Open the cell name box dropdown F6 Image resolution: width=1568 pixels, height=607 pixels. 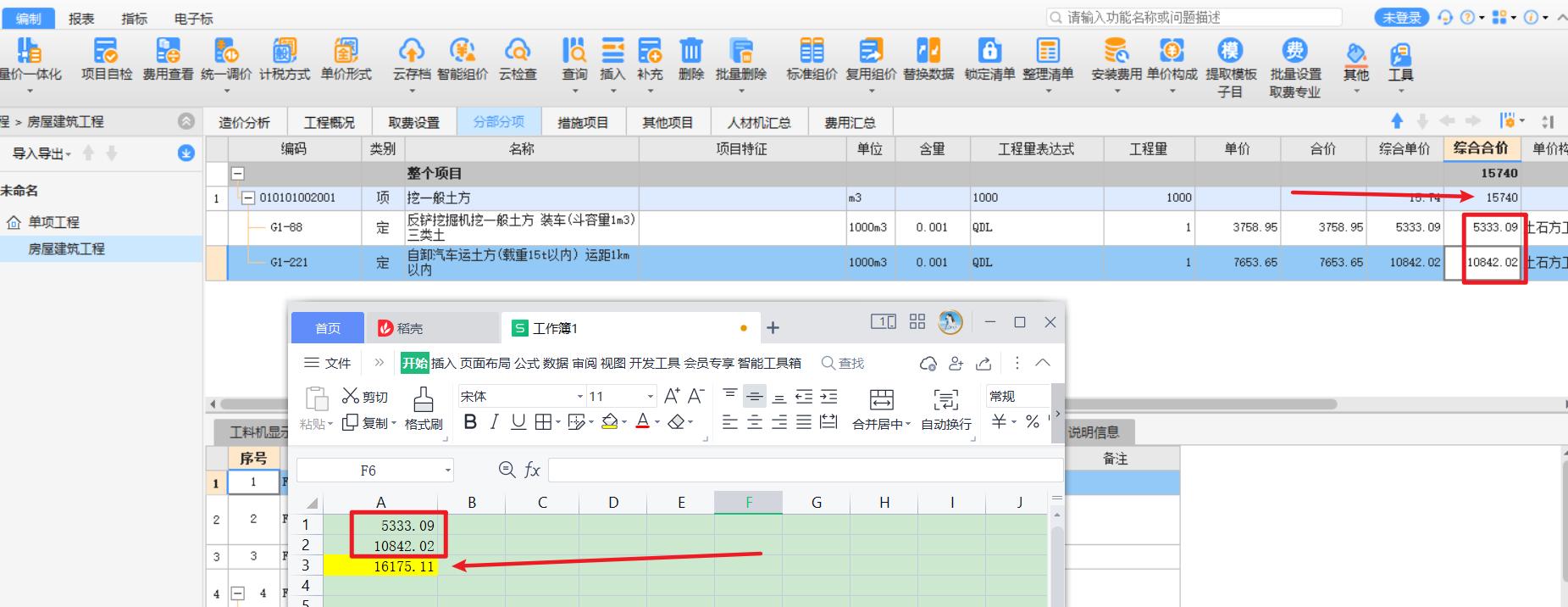click(x=448, y=470)
